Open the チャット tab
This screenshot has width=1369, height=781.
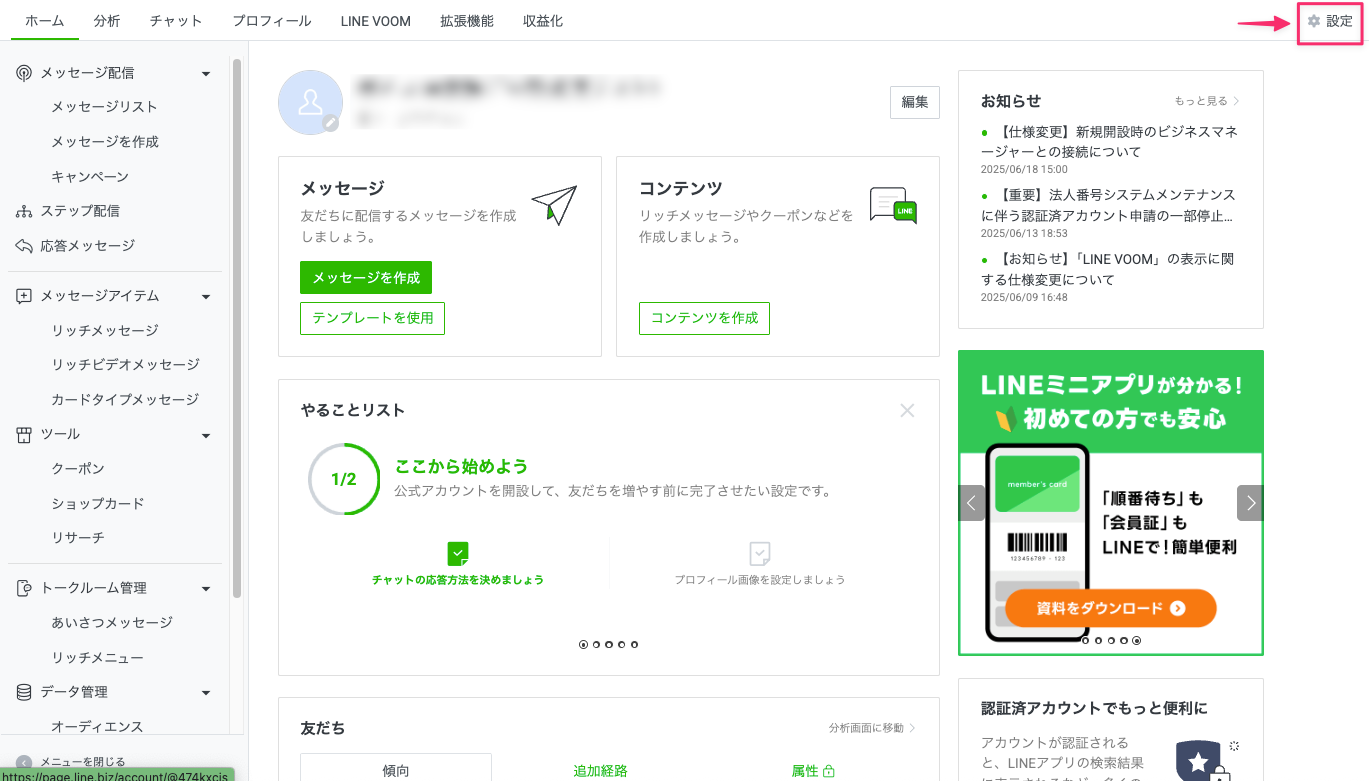pyautogui.click(x=176, y=21)
